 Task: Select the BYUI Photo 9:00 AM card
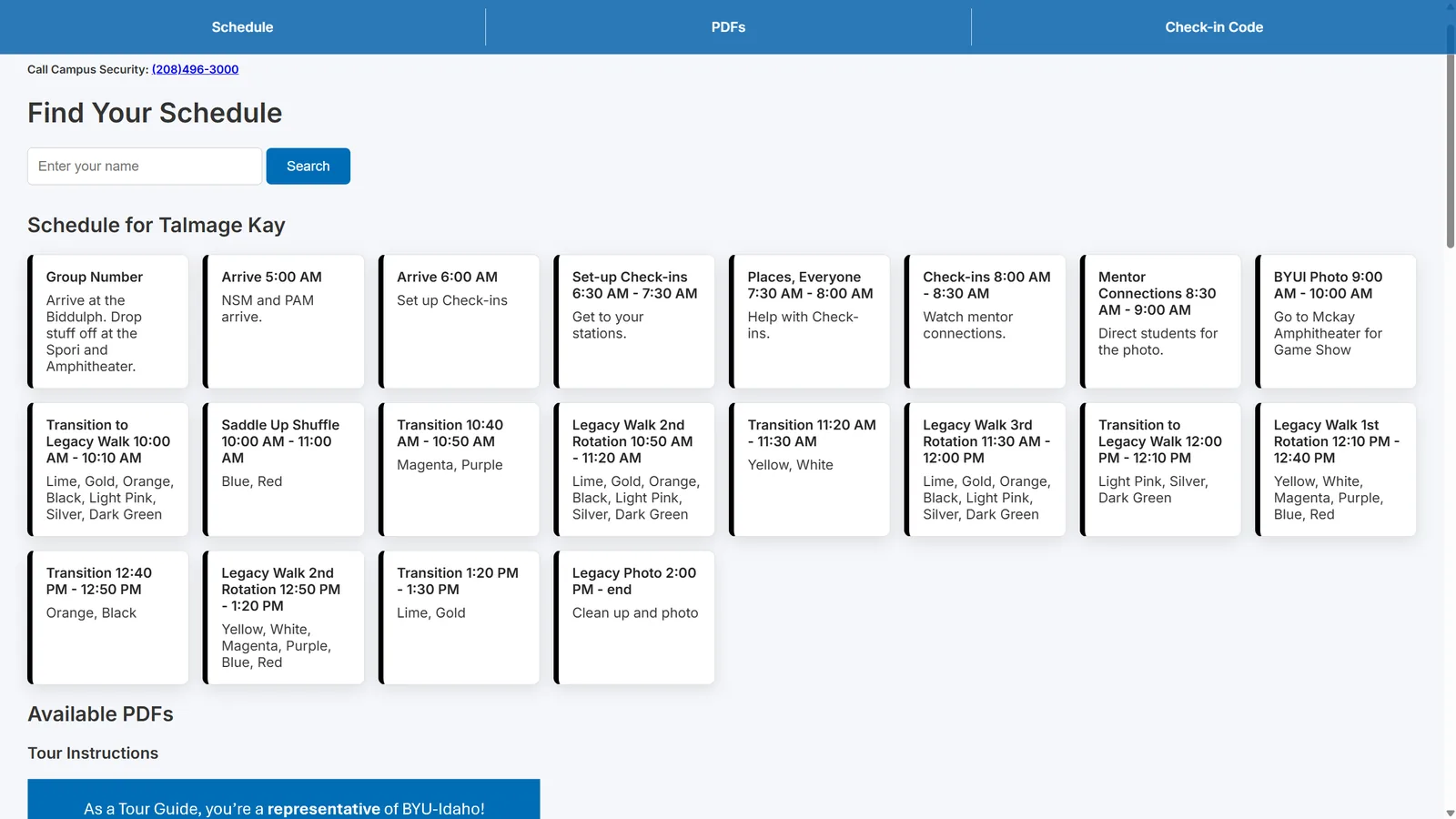tap(1335, 321)
